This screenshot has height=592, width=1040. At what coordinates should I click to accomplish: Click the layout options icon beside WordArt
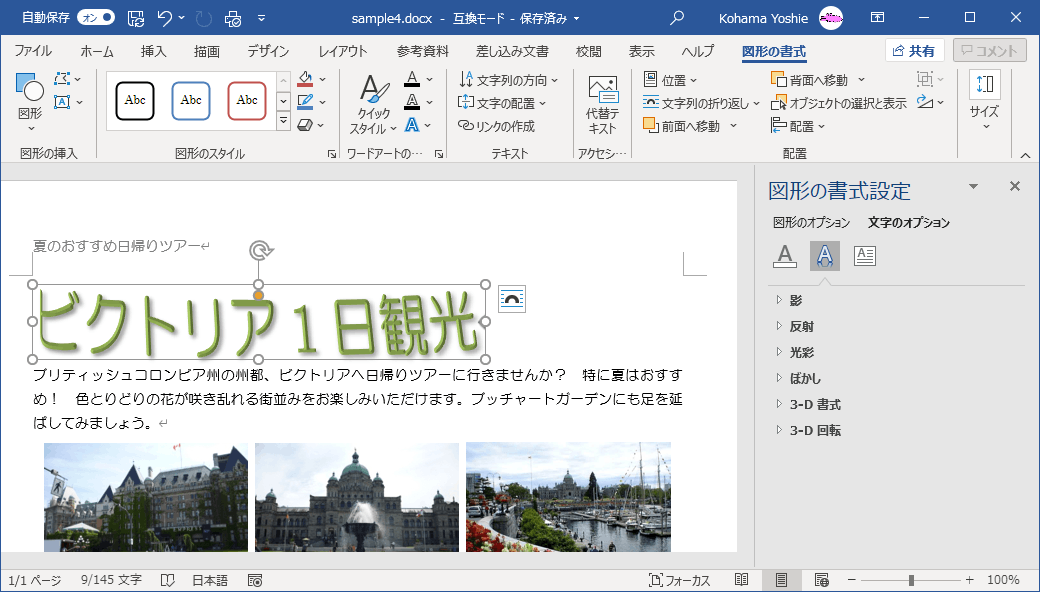[x=512, y=299]
